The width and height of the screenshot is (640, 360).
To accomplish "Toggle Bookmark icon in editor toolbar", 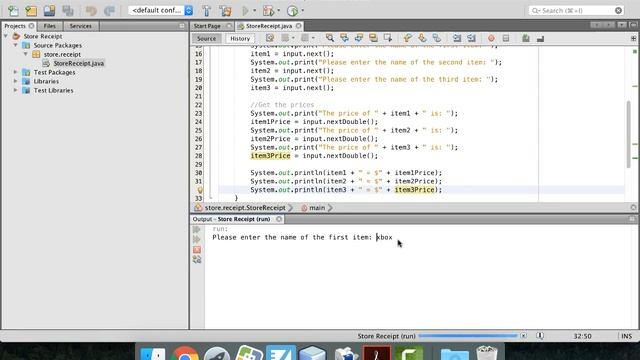I will click(x=437, y=38).
